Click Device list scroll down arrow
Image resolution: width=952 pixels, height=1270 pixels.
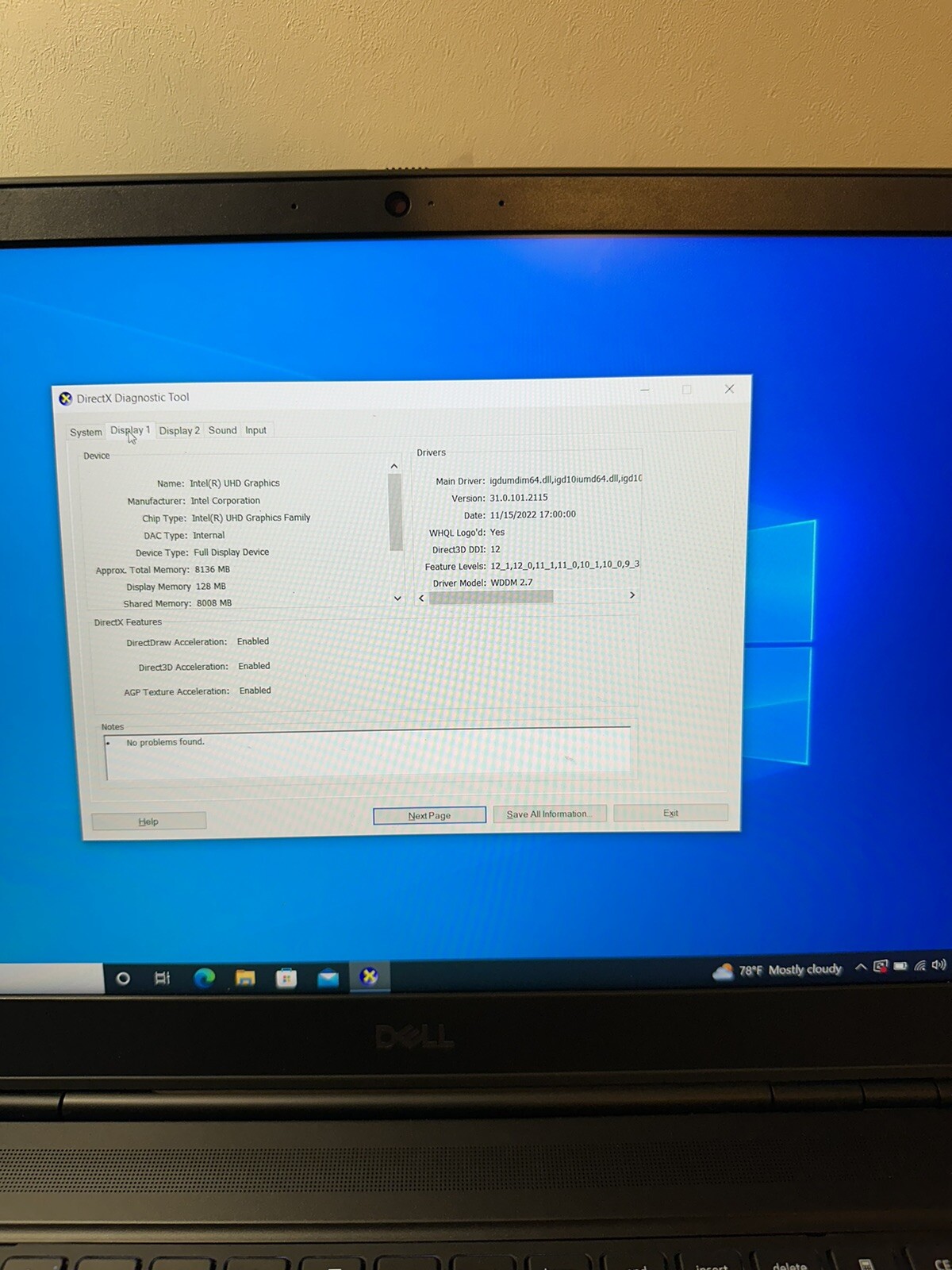pyautogui.click(x=397, y=598)
